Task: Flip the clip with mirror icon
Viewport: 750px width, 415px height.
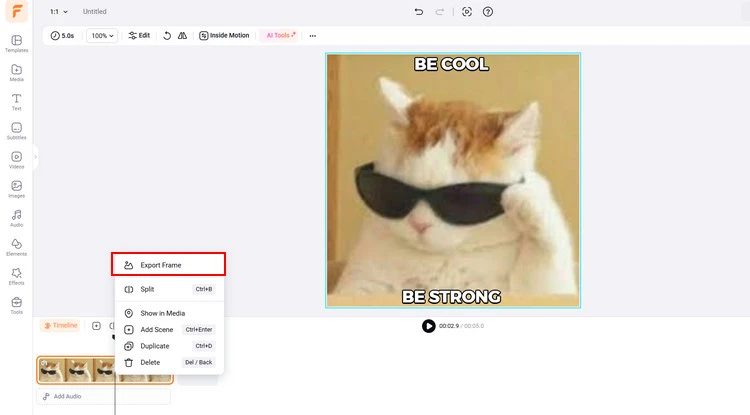Action: coord(182,35)
